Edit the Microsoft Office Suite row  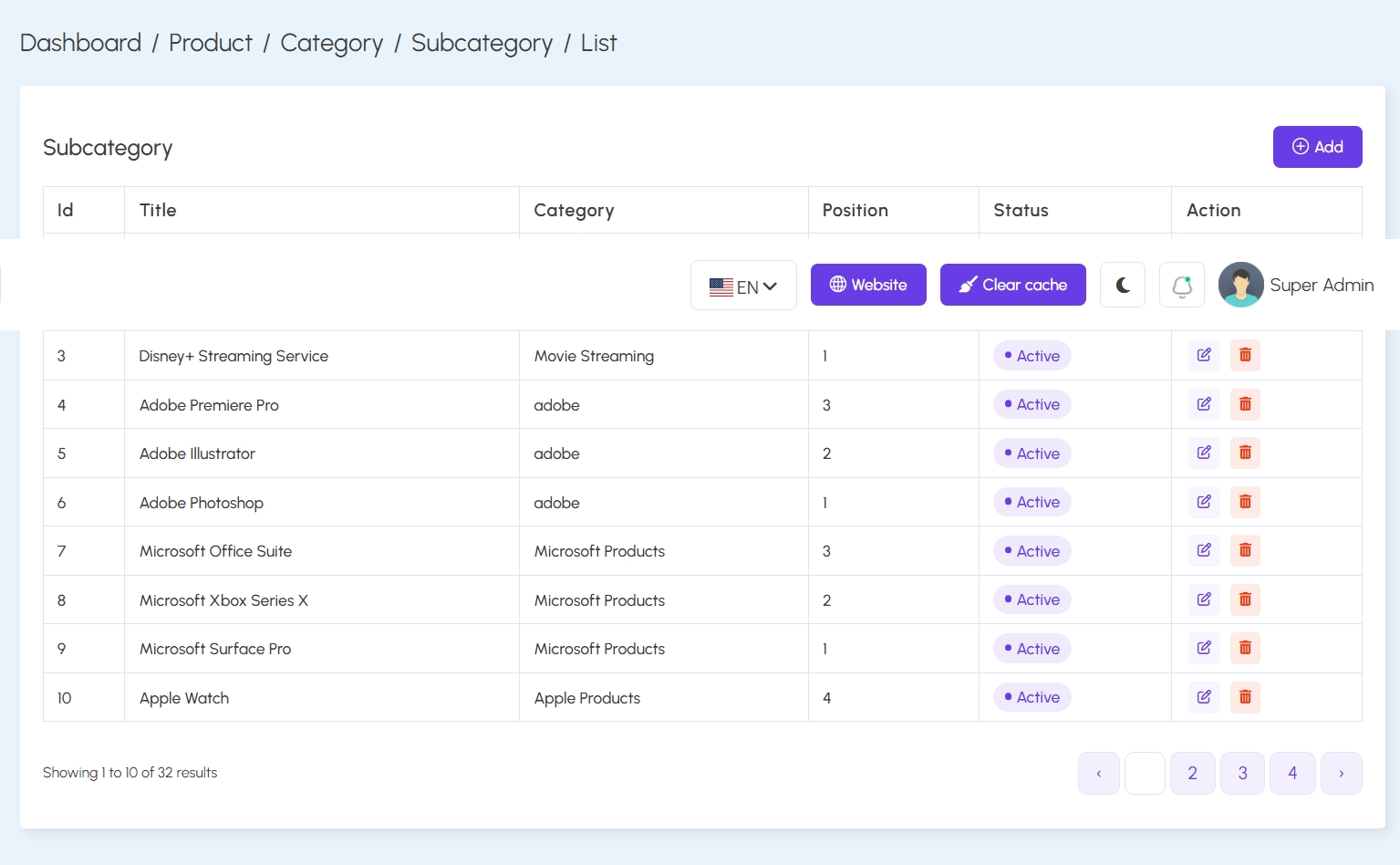(1204, 550)
